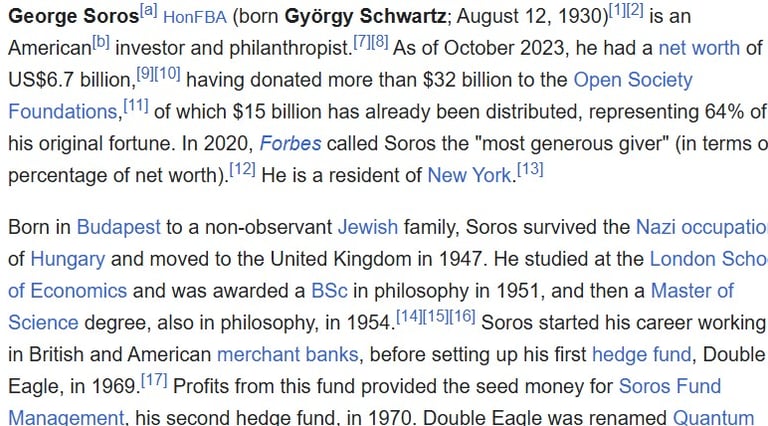Click the hedge fund link
The image size is (768, 426).
pos(641,355)
